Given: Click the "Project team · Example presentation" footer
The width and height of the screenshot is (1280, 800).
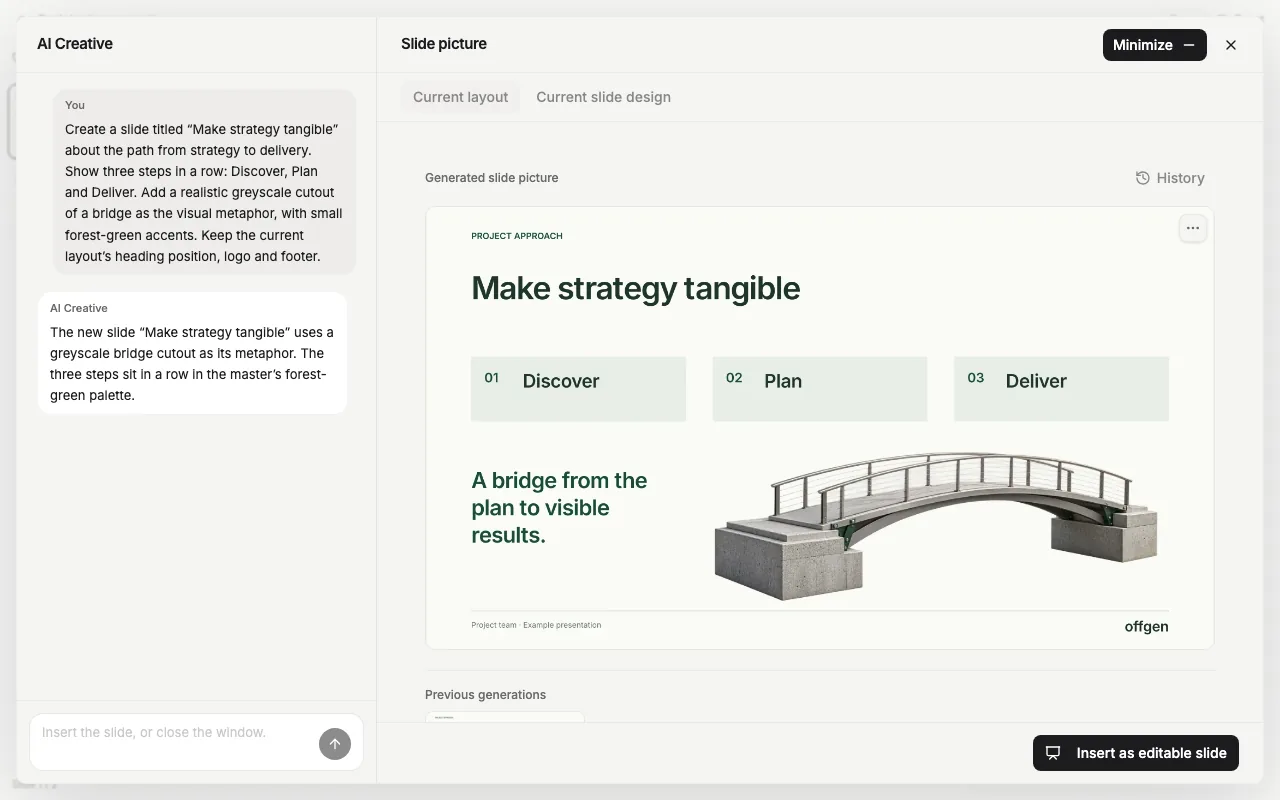Looking at the screenshot, I should tap(536, 625).
